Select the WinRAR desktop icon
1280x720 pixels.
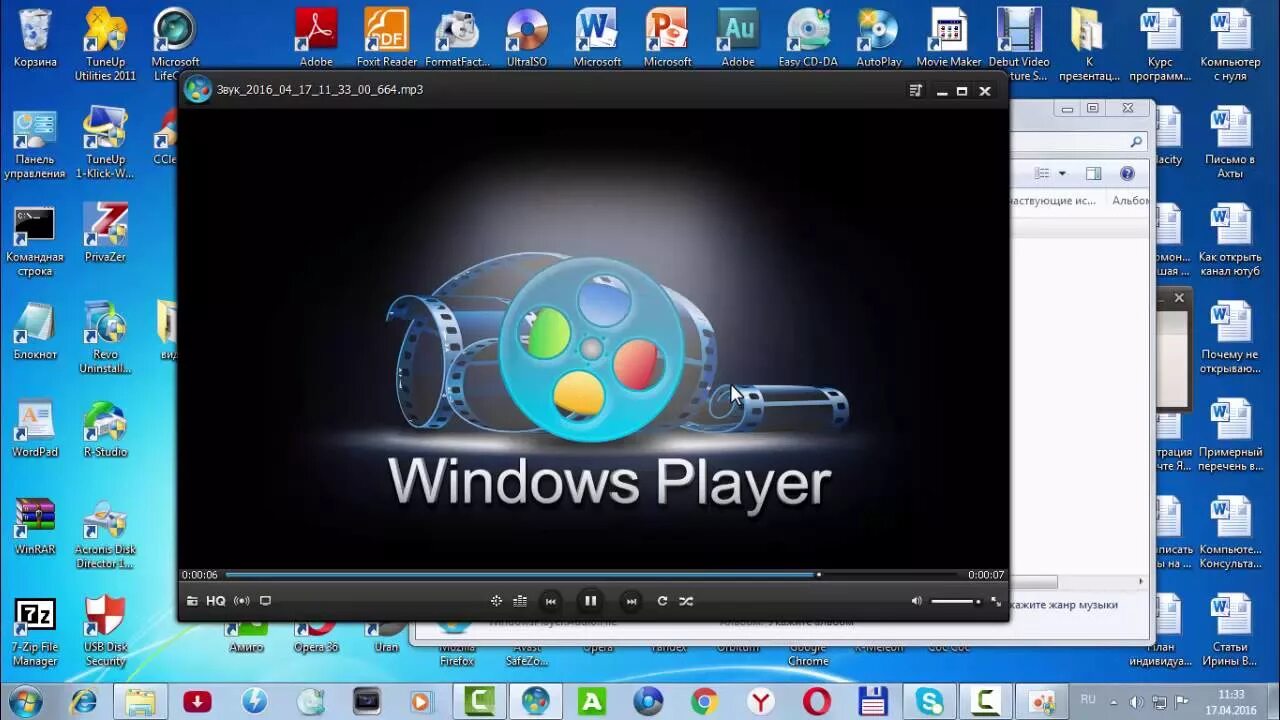35,526
